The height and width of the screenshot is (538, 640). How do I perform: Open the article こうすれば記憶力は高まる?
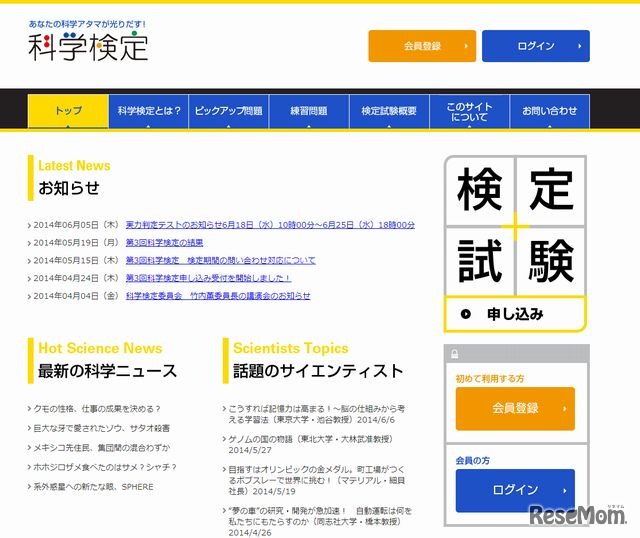point(317,414)
